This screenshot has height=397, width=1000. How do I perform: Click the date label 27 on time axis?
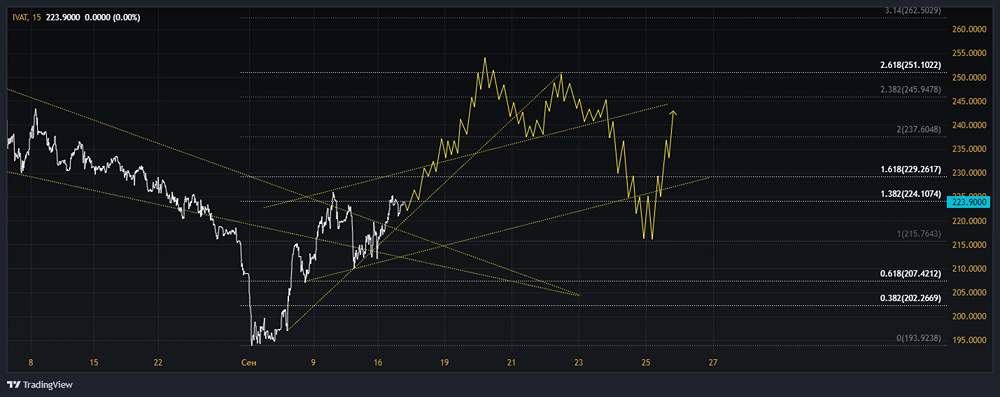713,362
